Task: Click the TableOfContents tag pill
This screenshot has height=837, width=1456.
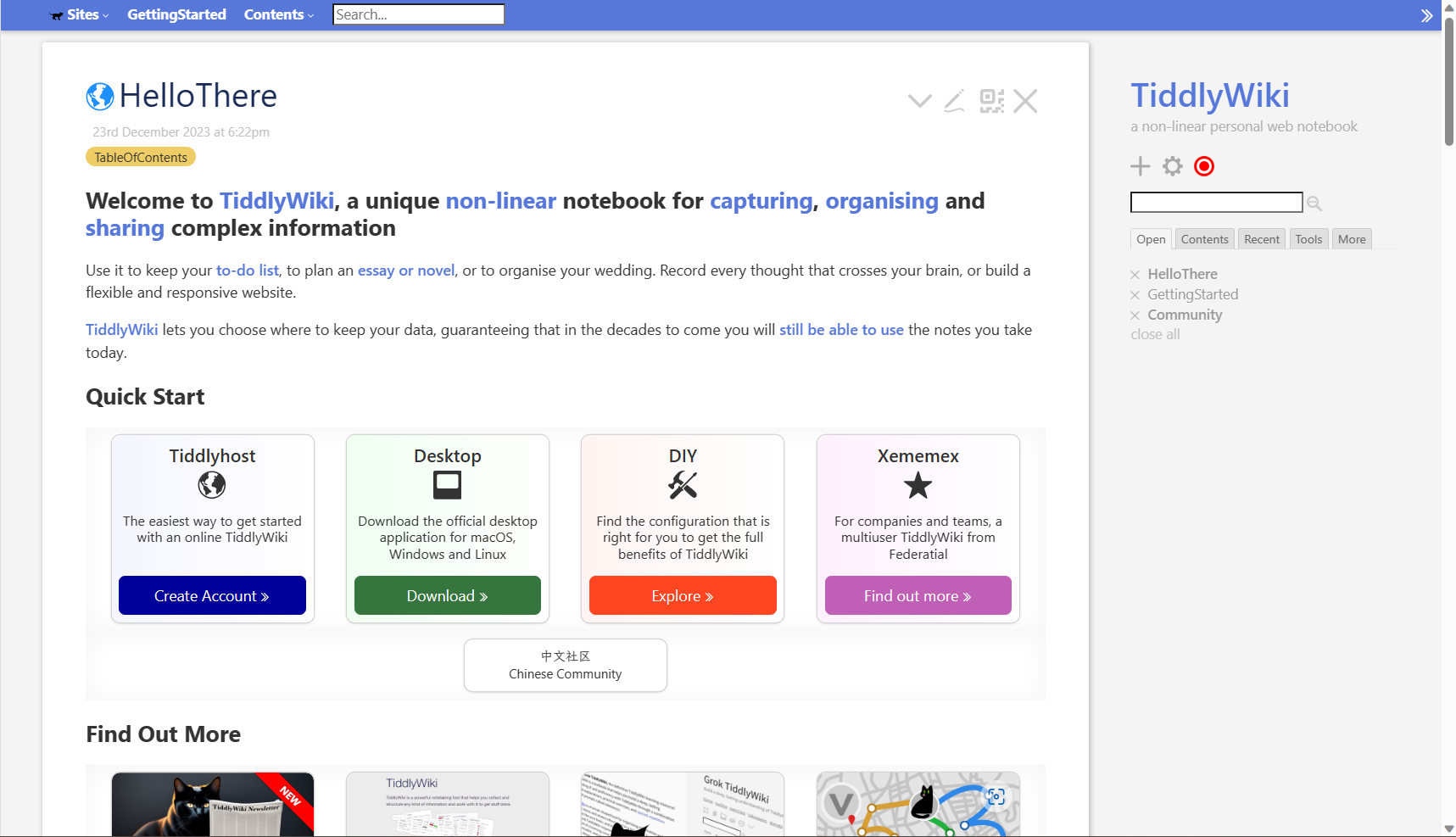Action: (141, 157)
